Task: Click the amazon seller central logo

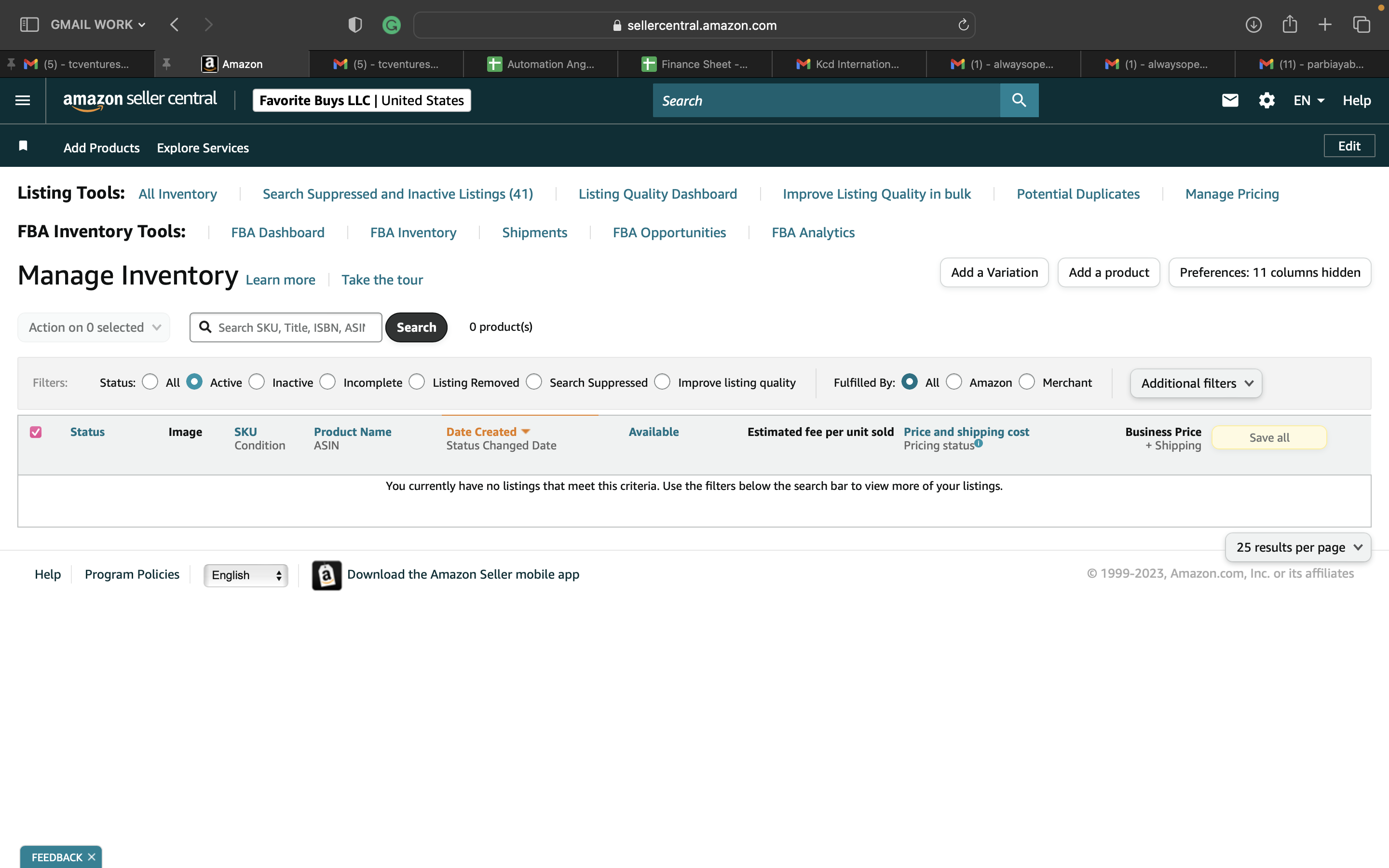Action: 140,100
